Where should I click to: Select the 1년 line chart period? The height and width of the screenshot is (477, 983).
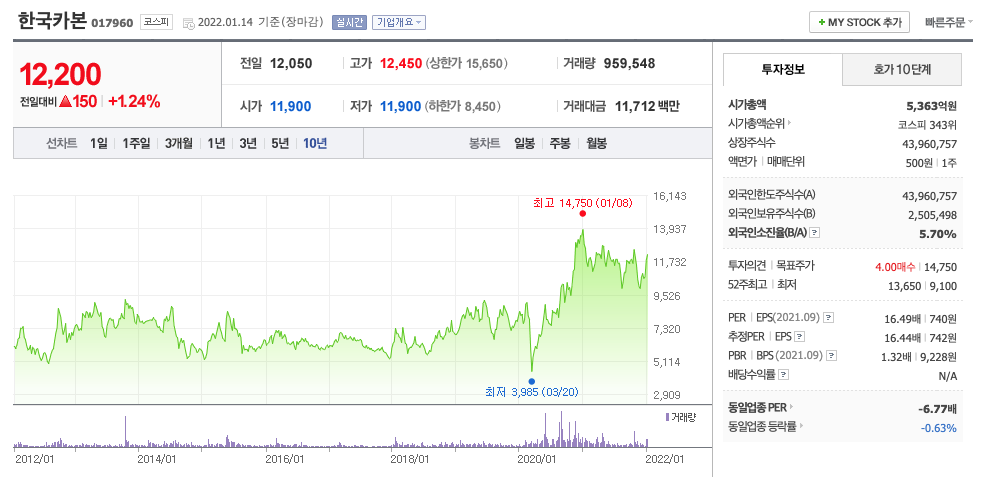click(x=216, y=143)
